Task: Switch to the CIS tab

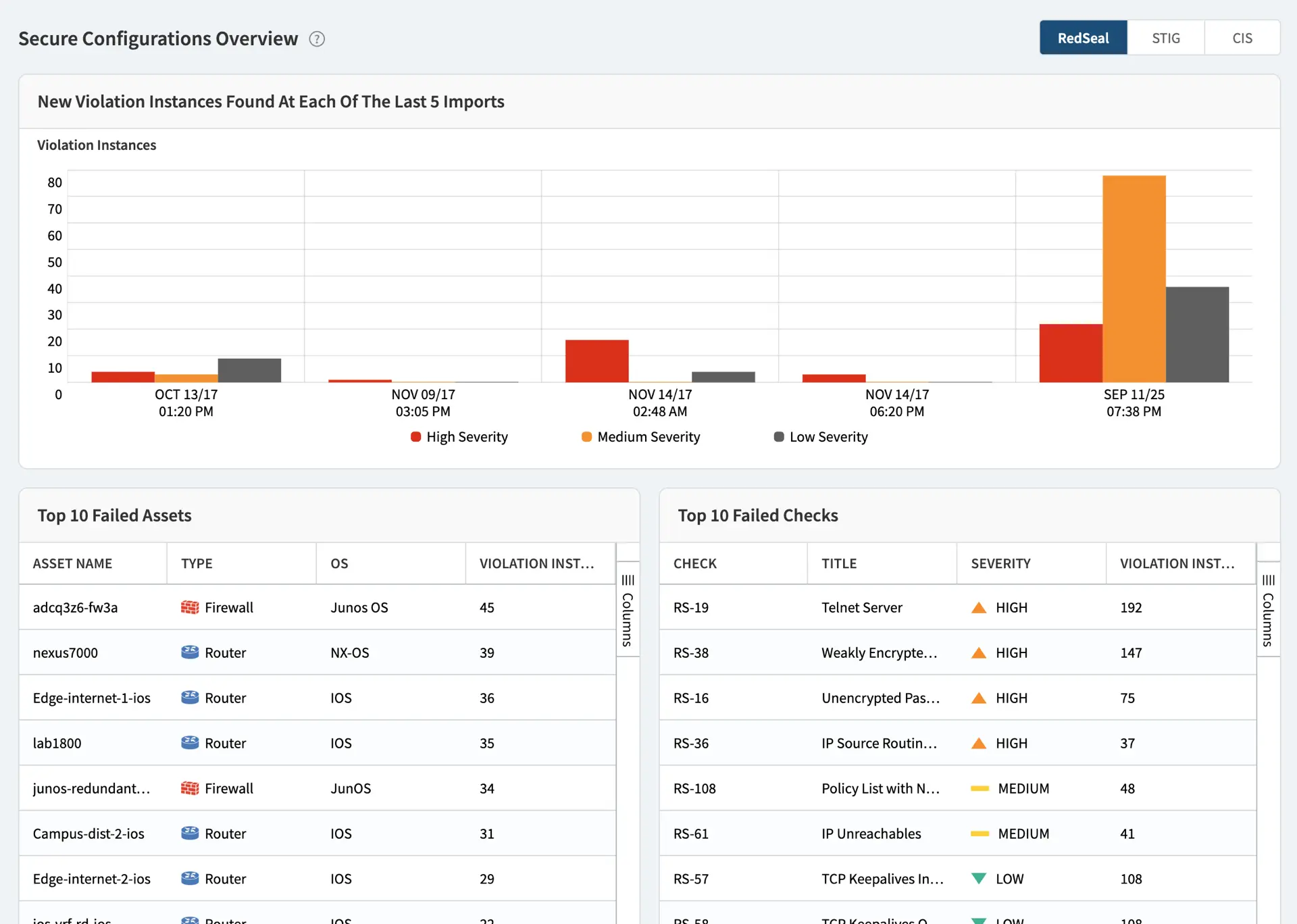Action: point(1242,38)
